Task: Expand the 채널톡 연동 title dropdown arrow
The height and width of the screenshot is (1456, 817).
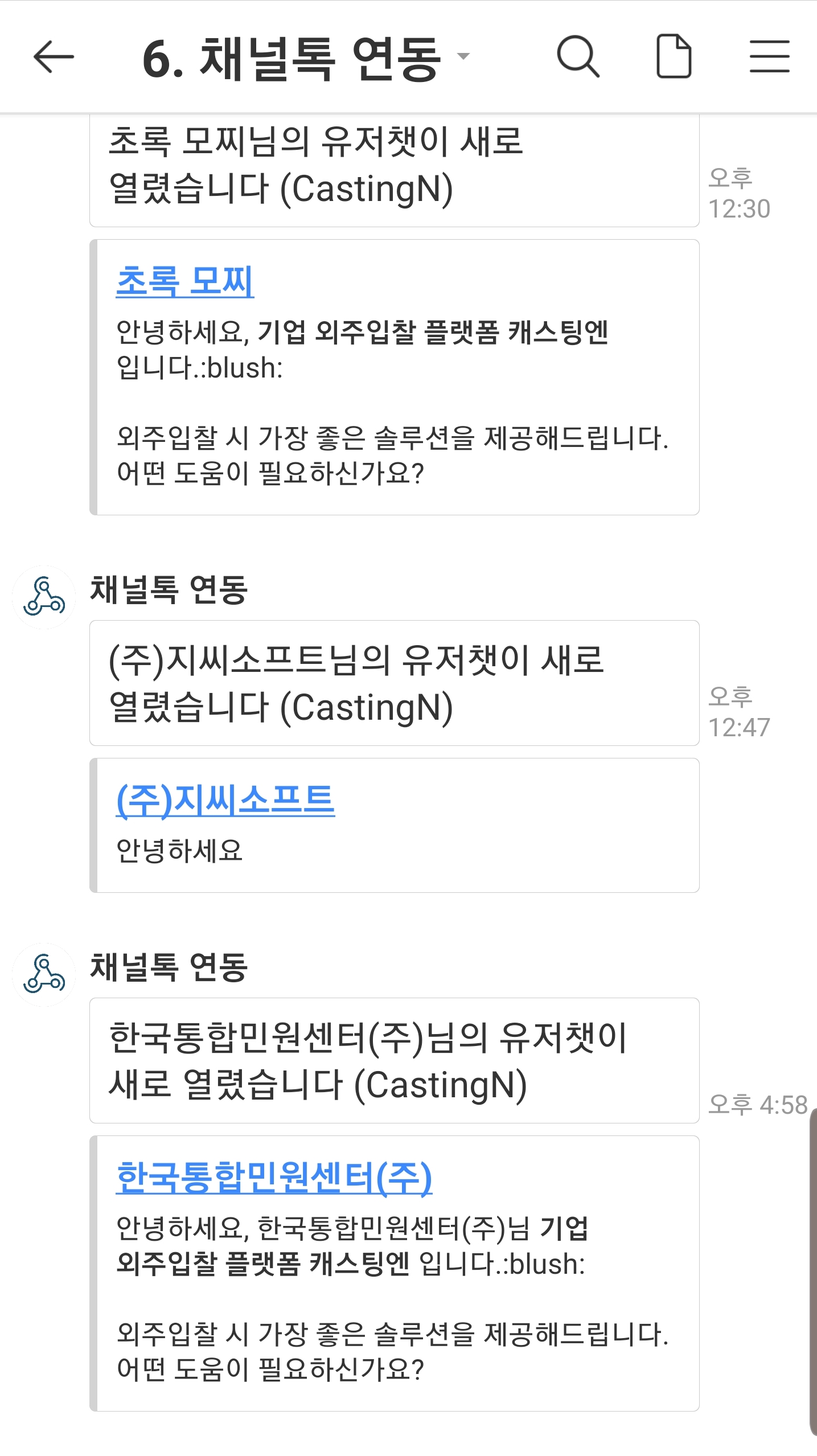Action: pos(464,56)
